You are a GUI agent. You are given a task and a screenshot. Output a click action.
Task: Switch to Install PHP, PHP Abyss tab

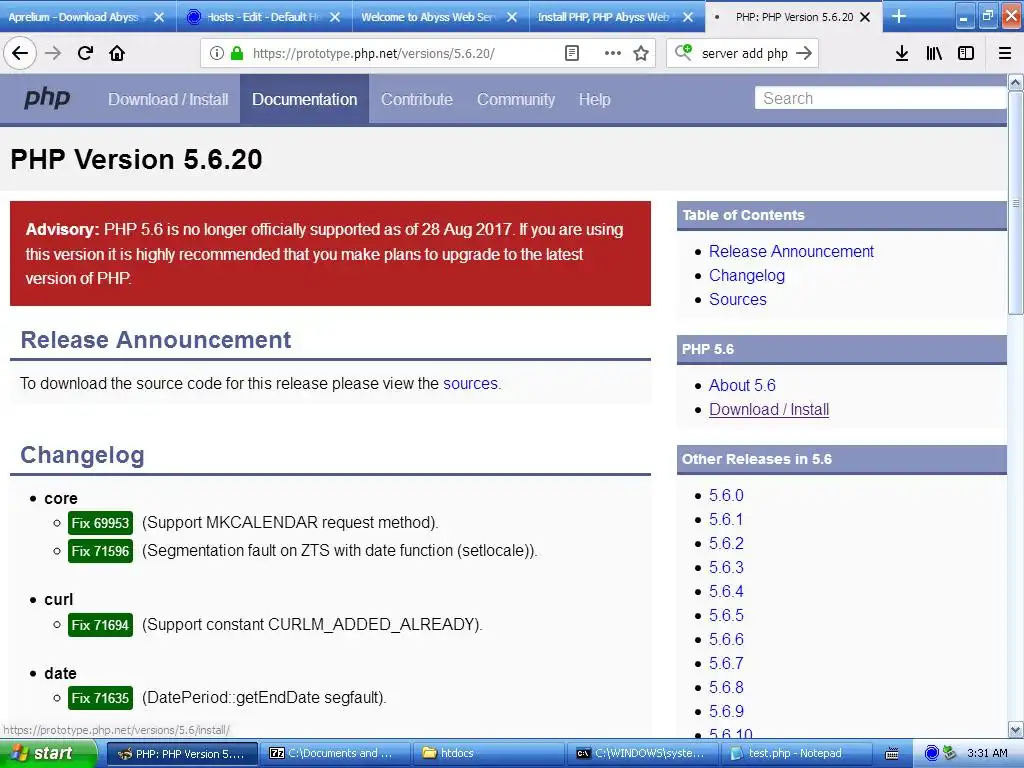click(x=604, y=17)
